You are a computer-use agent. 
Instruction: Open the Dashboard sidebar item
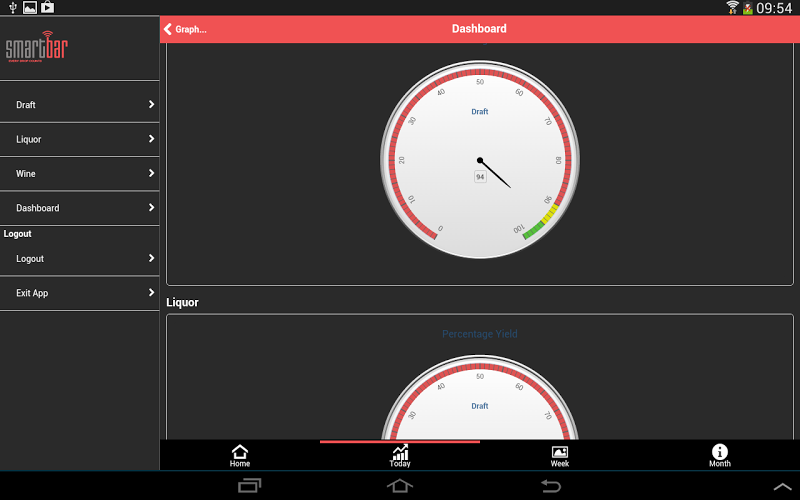click(x=80, y=208)
